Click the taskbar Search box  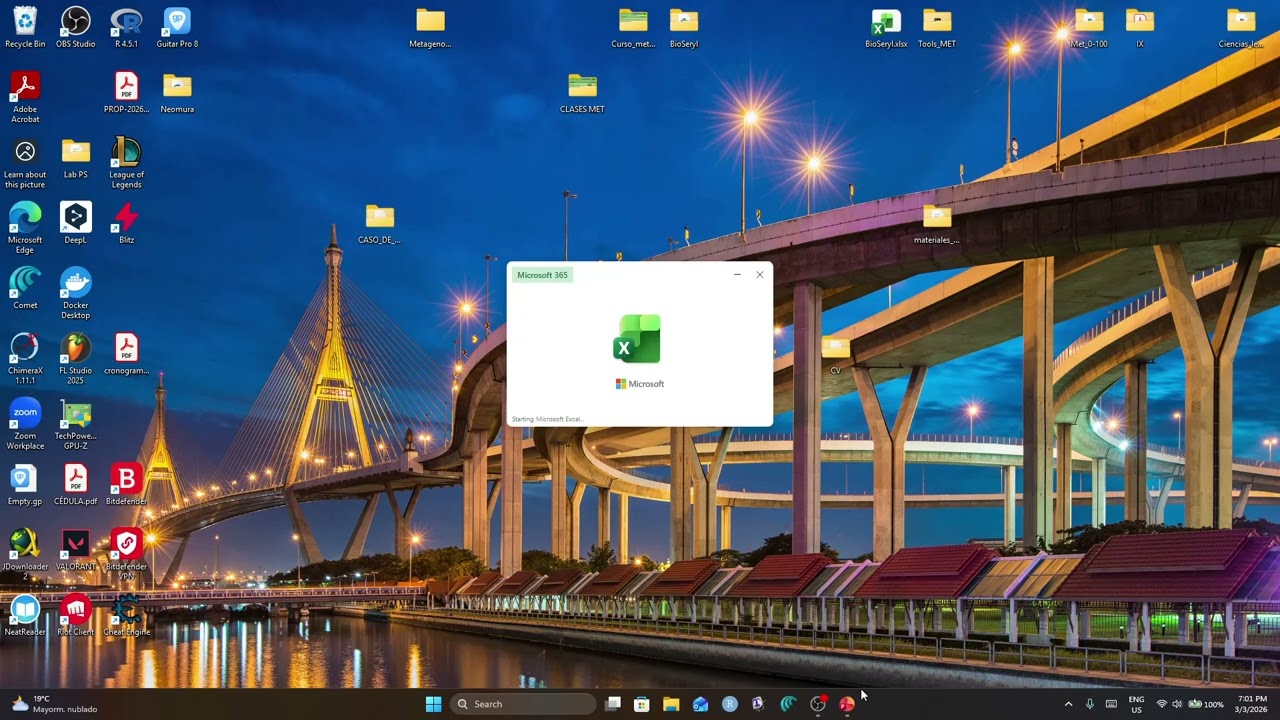click(524, 704)
